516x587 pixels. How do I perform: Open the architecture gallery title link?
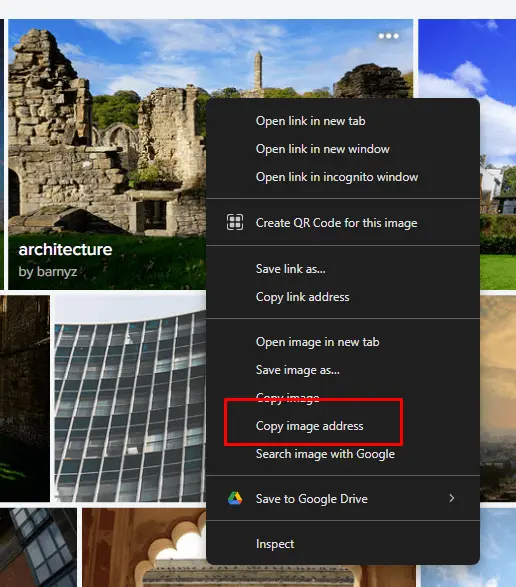tap(65, 250)
